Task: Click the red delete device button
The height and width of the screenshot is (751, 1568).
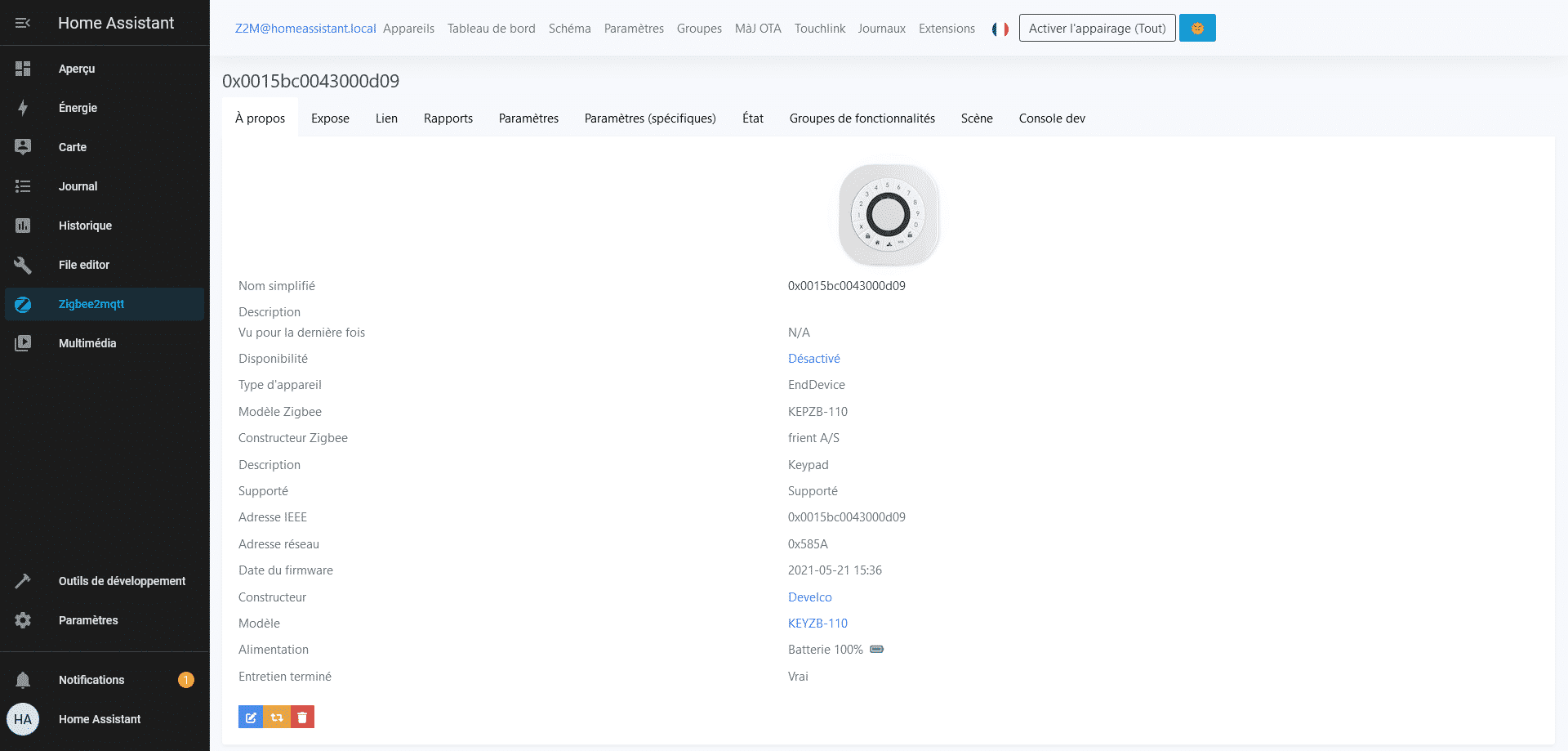Action: [302, 717]
